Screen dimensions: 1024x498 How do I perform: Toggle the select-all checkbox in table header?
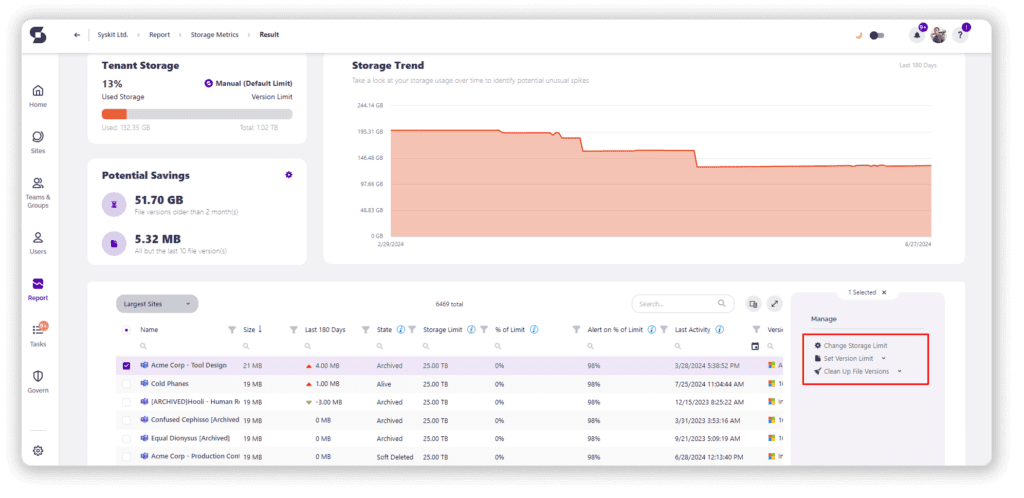126,330
